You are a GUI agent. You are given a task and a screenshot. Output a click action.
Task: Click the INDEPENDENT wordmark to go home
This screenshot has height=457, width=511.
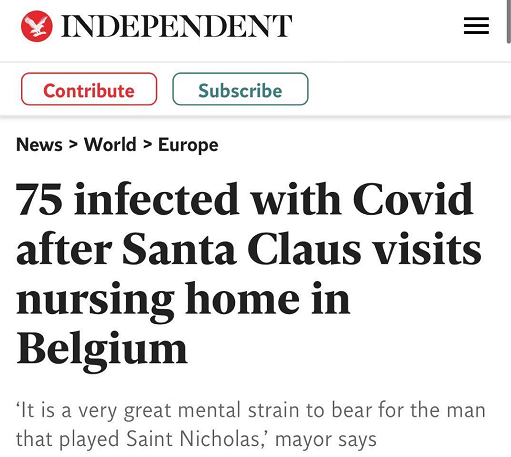[177, 26]
